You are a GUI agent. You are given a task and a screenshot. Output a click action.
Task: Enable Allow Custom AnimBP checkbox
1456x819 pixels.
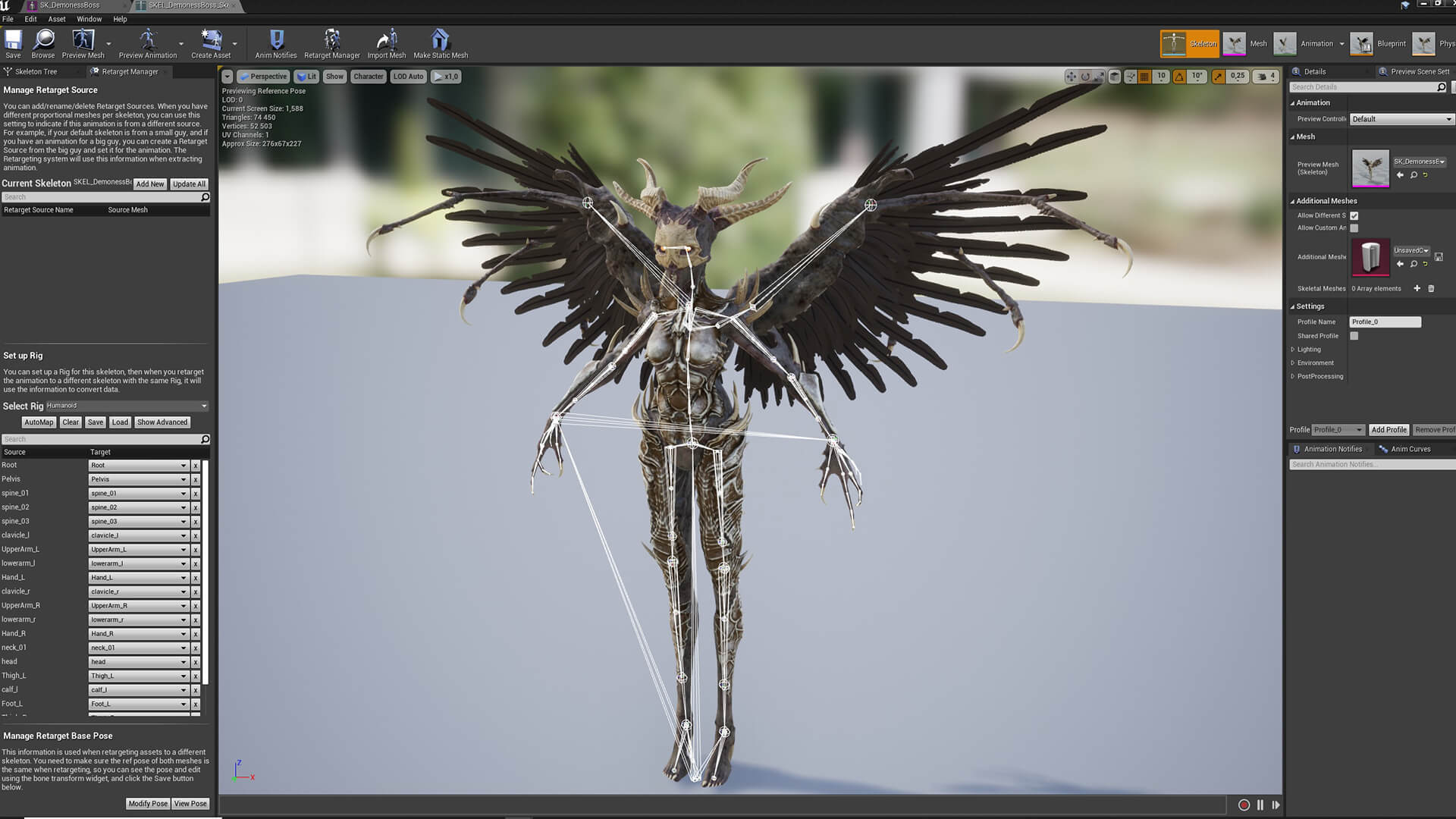[x=1354, y=228]
